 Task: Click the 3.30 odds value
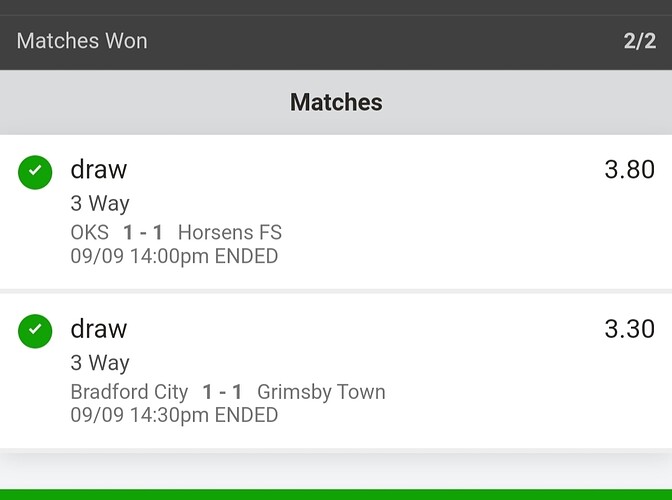coord(629,329)
